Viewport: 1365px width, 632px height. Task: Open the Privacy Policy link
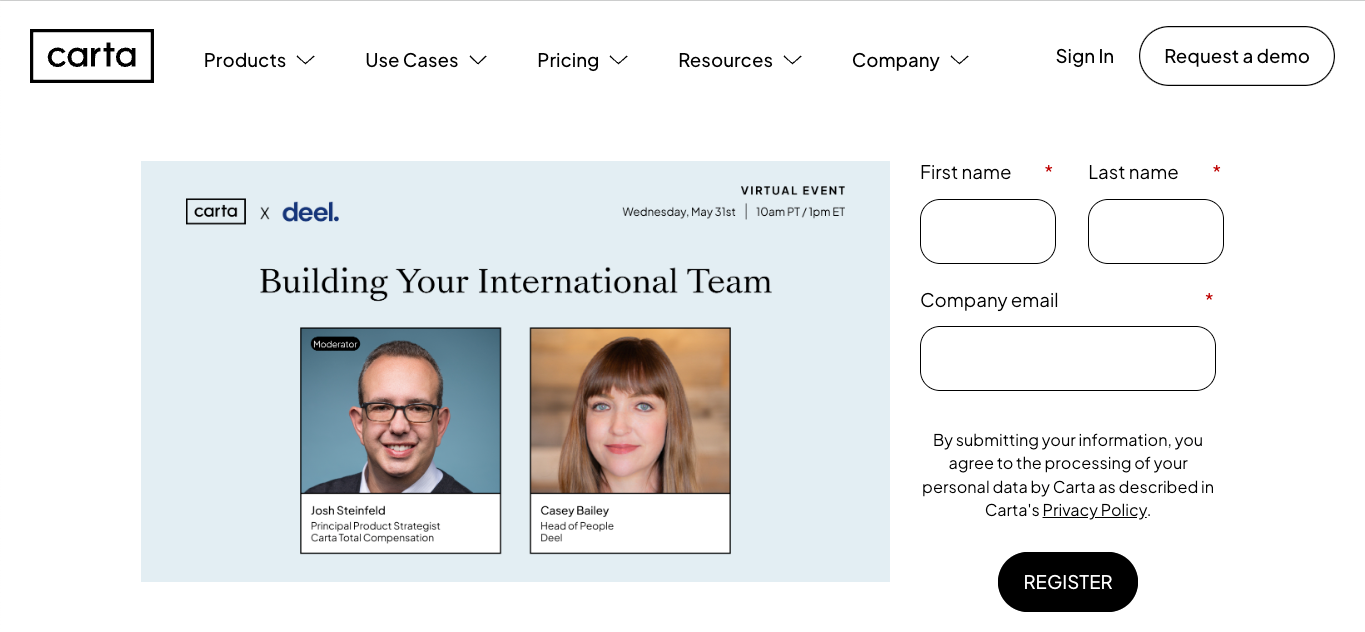1095,510
